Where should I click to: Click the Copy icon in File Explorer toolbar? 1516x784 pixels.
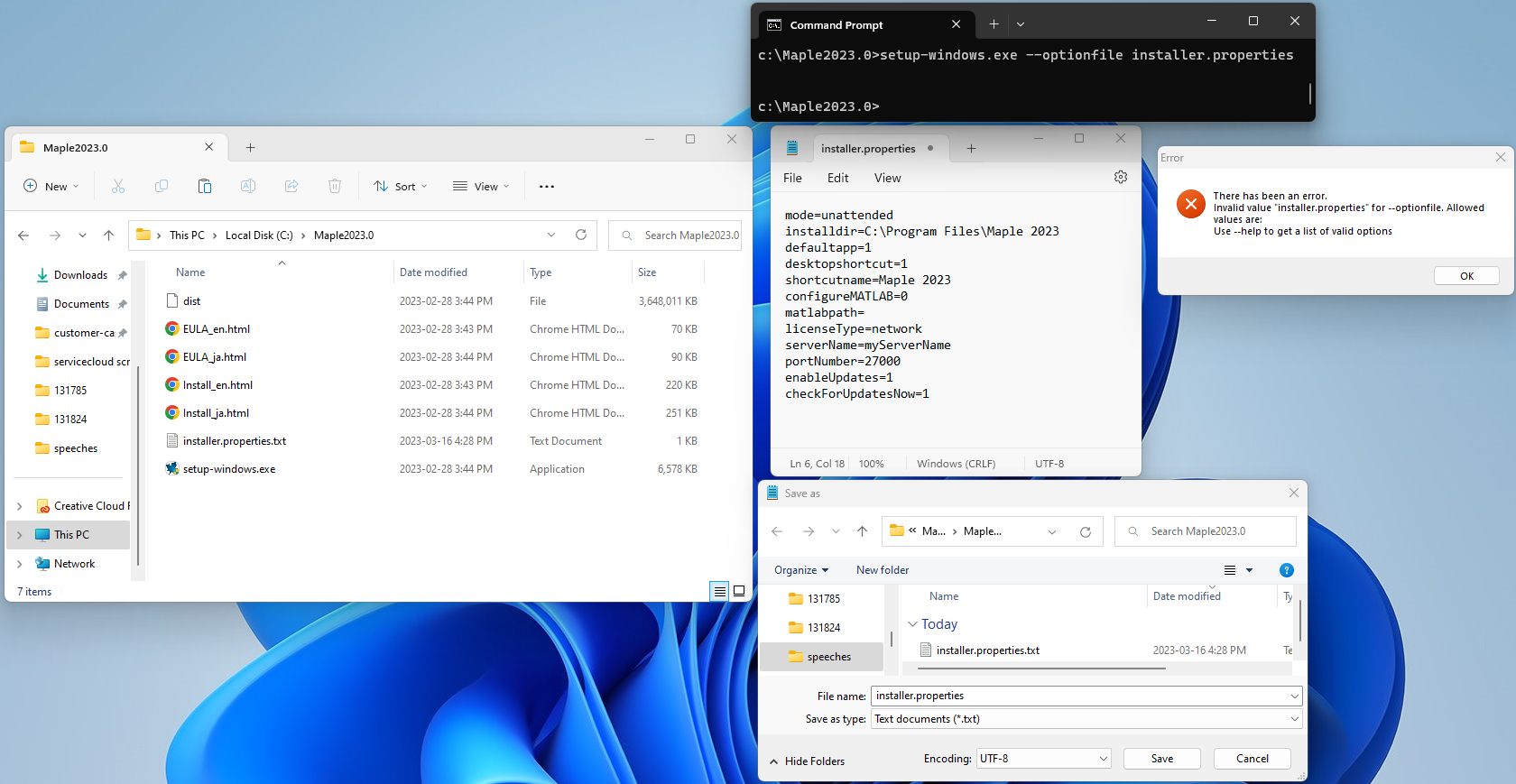162,186
